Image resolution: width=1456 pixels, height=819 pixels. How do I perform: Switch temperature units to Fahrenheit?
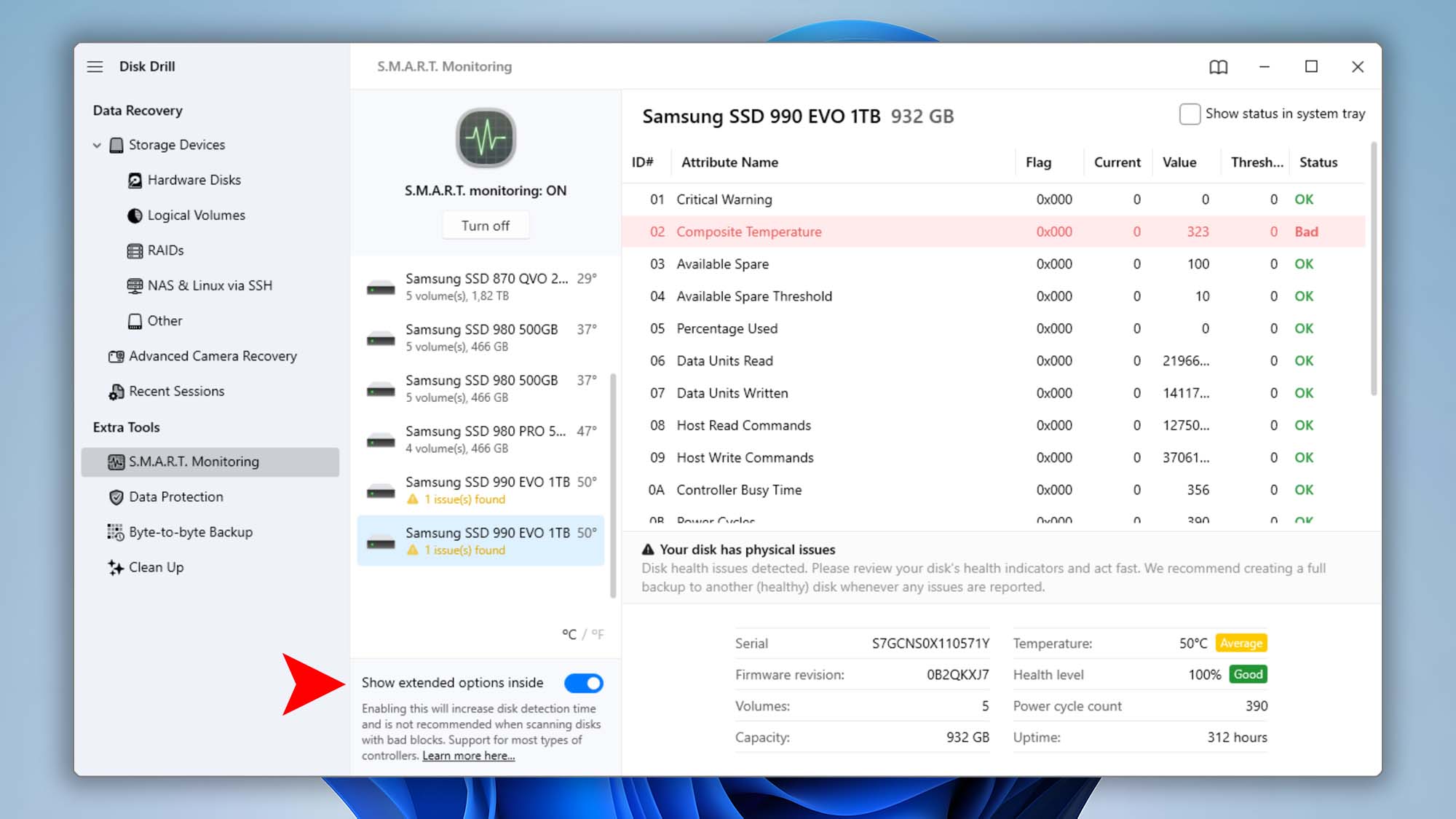pos(598,634)
